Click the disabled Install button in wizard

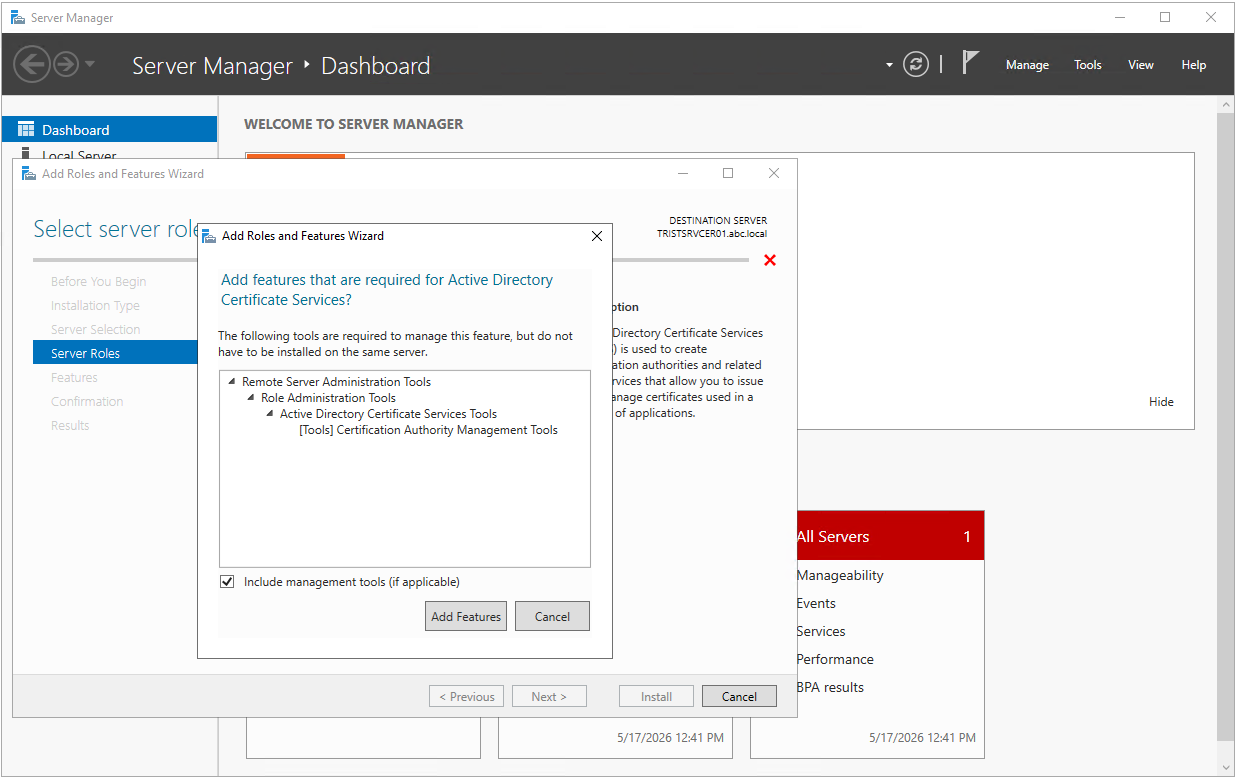click(x=656, y=696)
